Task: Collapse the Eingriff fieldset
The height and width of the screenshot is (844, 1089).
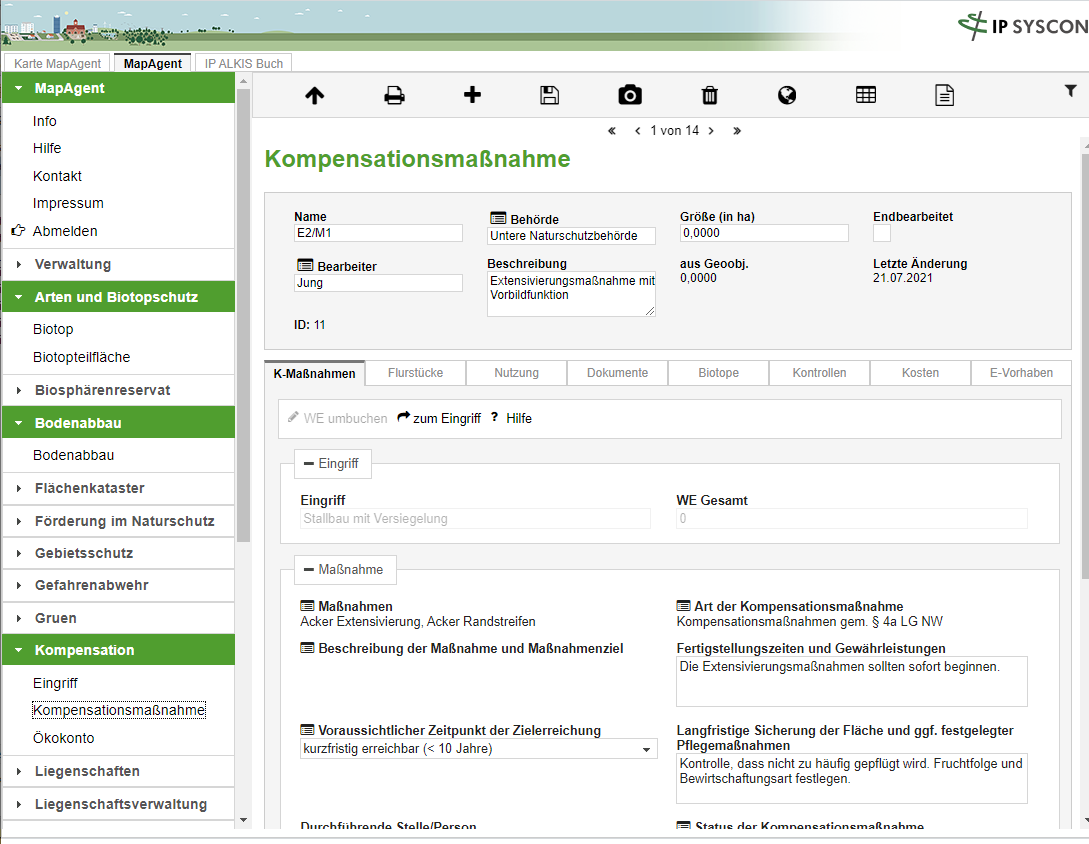Action: click(x=332, y=464)
